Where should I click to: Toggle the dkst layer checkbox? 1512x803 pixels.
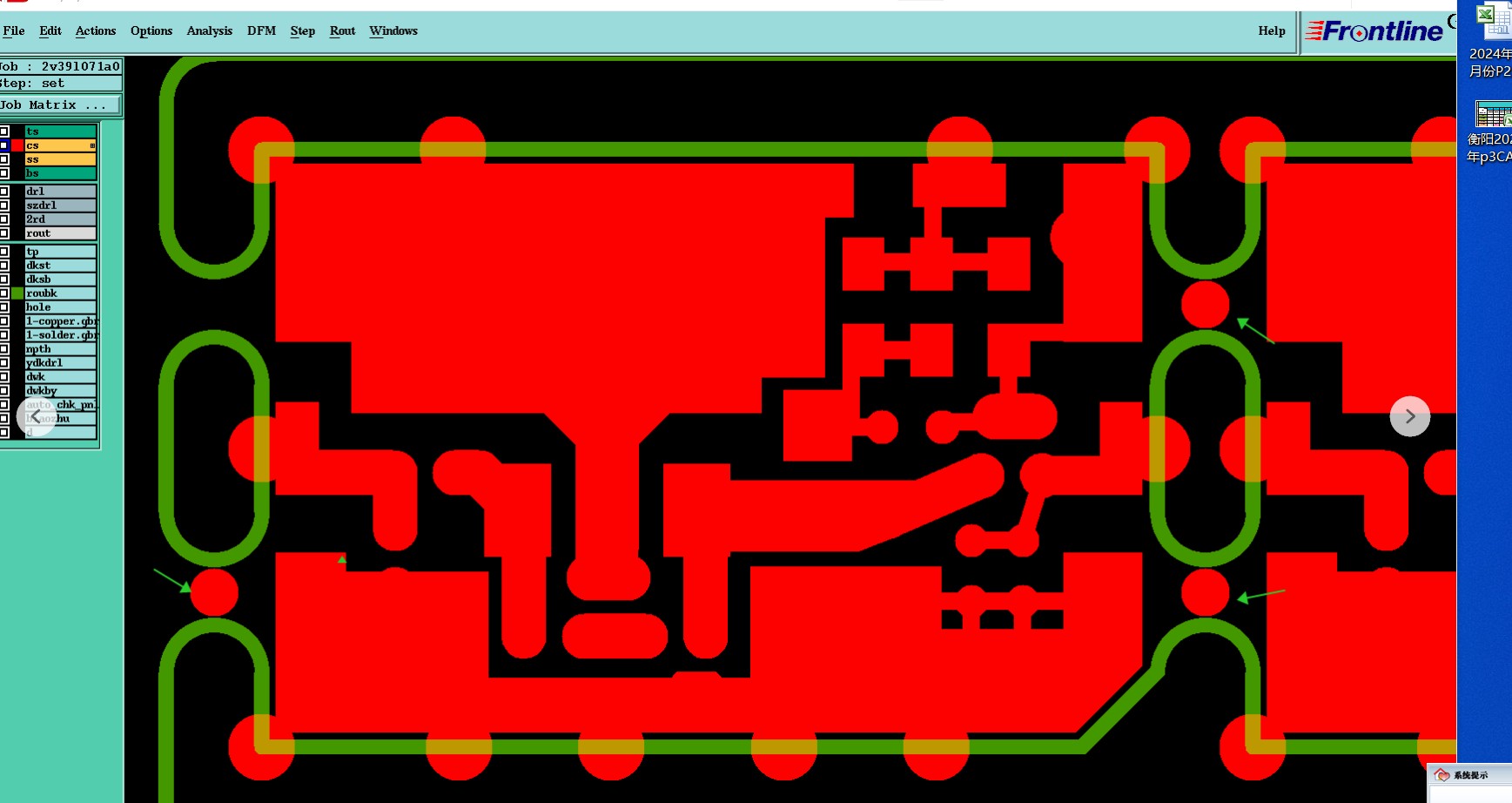click(4, 266)
